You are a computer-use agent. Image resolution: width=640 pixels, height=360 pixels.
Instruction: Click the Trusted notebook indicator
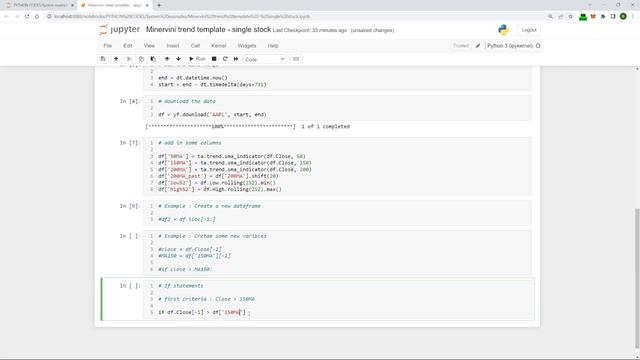click(x=461, y=46)
